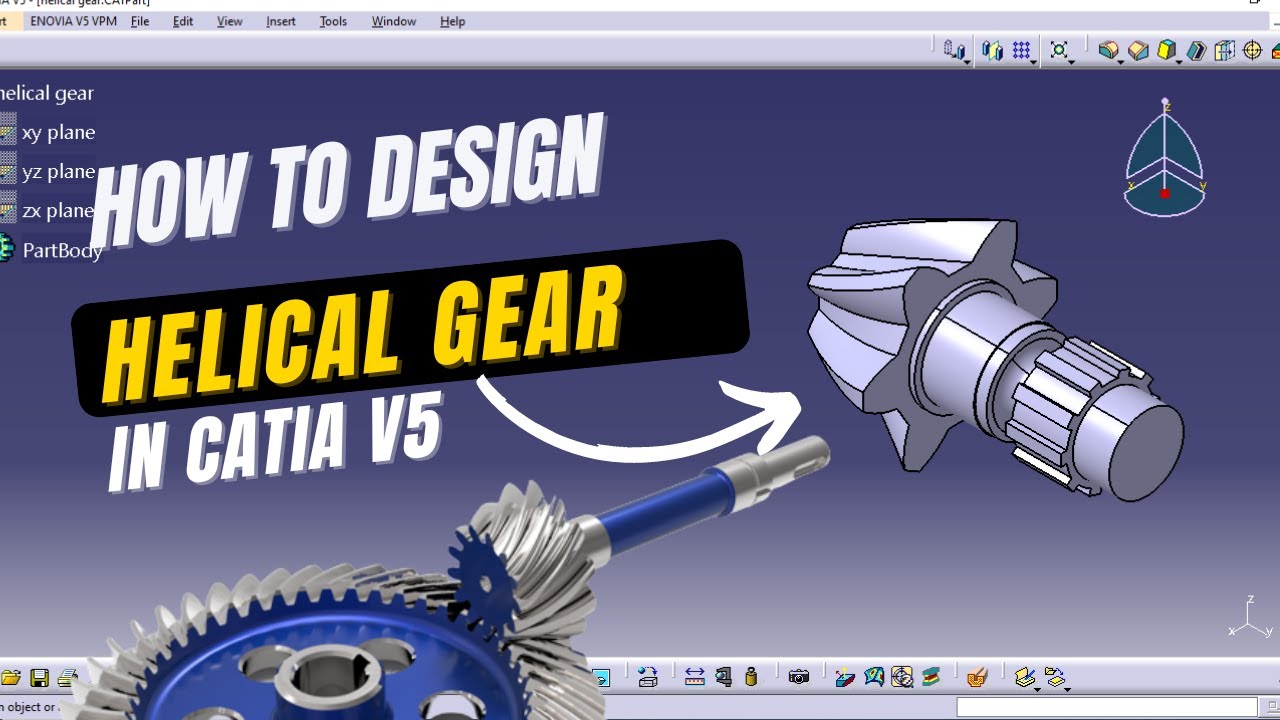This screenshot has width=1280, height=720.
Task: Expand the Rectangular Pattern dropdown arrow
Action: coord(1034,63)
